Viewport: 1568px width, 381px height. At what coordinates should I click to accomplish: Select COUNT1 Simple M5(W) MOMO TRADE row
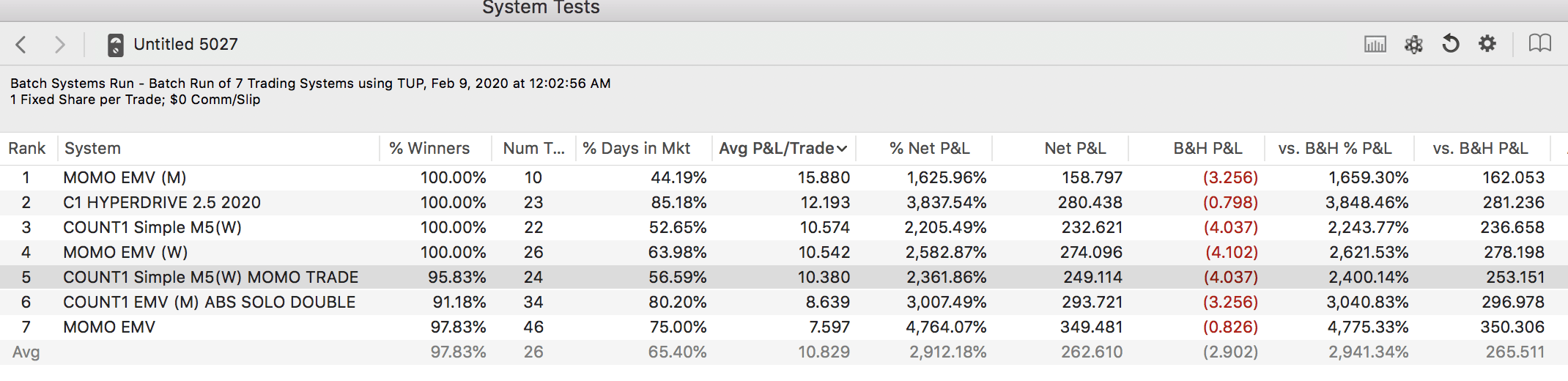tap(210, 278)
